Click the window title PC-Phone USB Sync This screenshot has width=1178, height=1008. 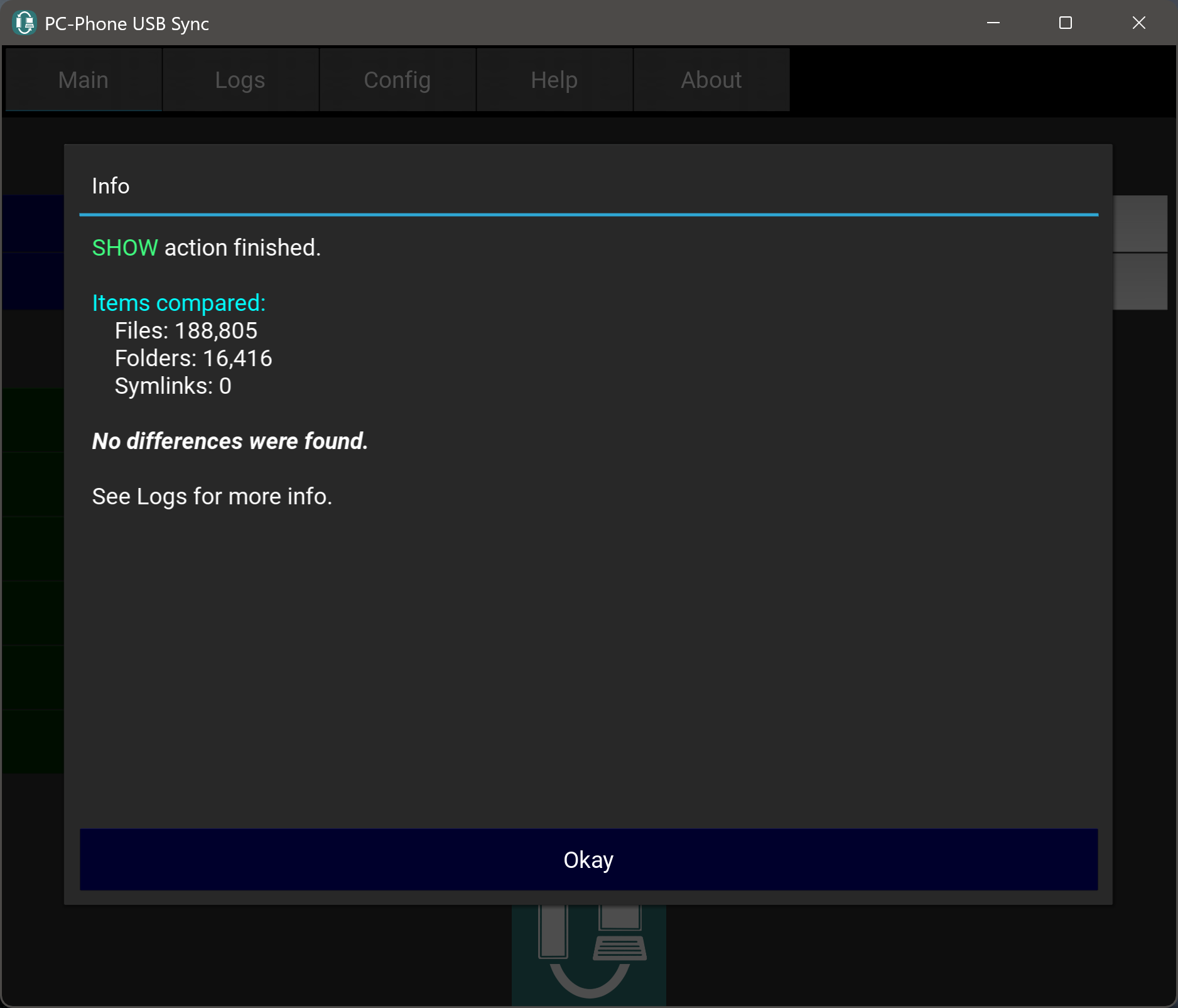click(x=127, y=24)
